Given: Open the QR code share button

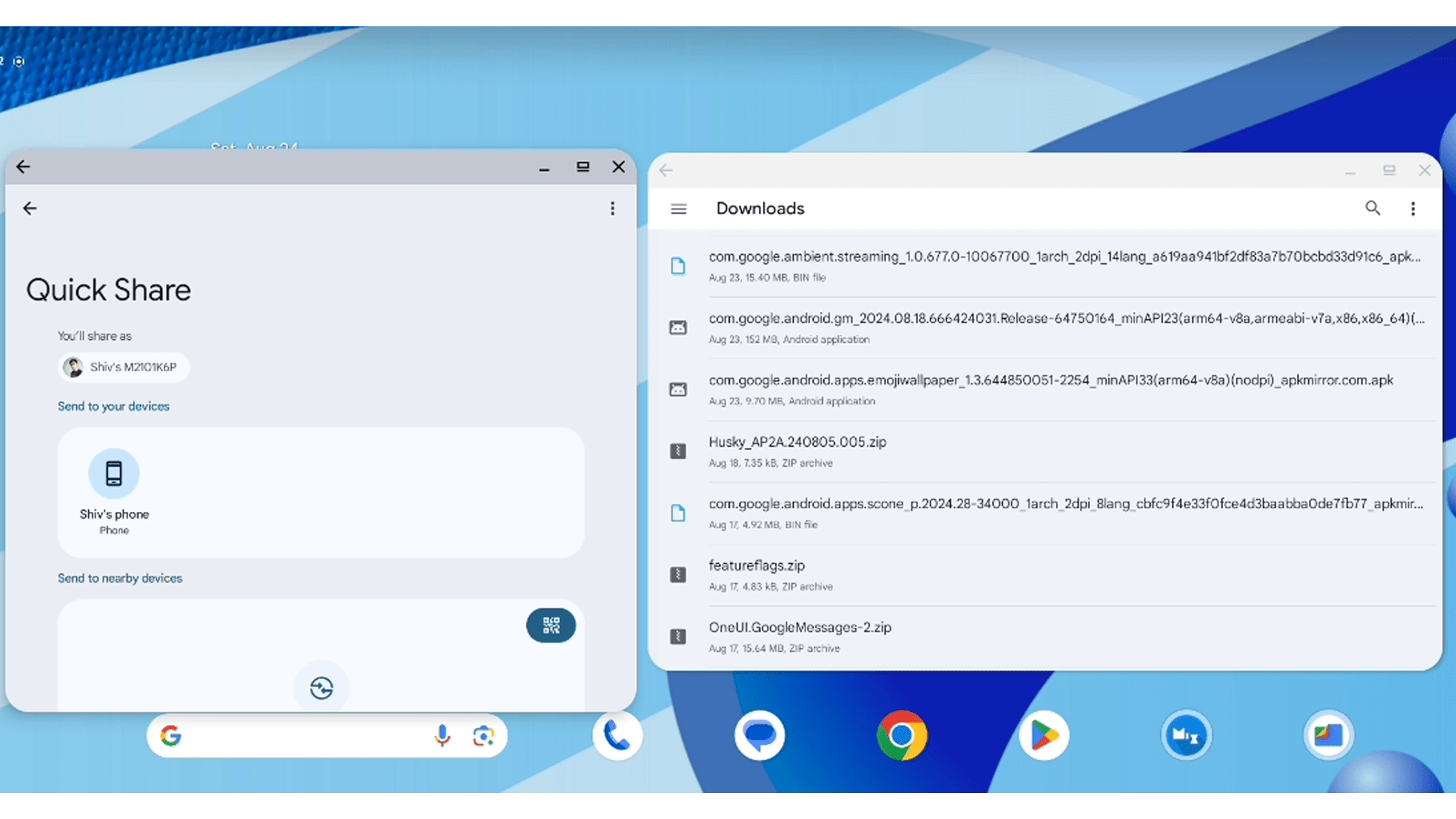Looking at the screenshot, I should 550,625.
